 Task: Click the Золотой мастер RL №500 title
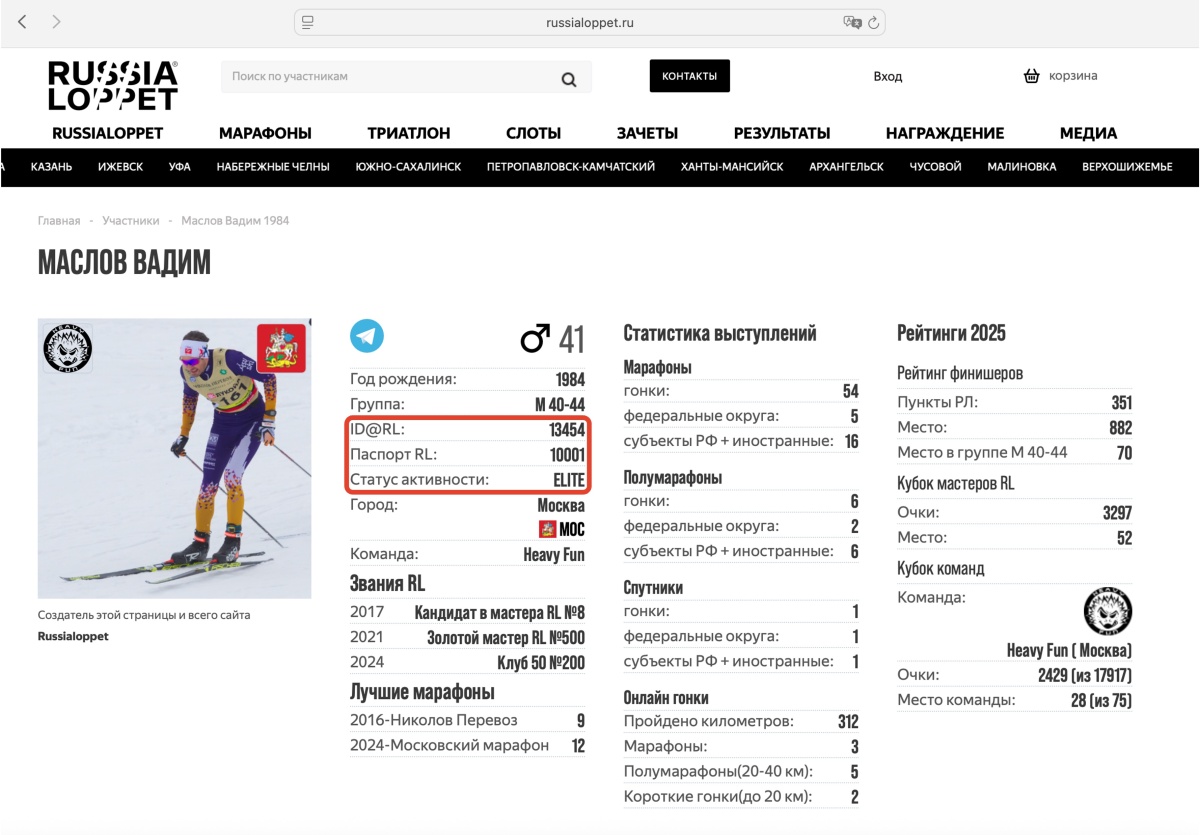click(506, 638)
